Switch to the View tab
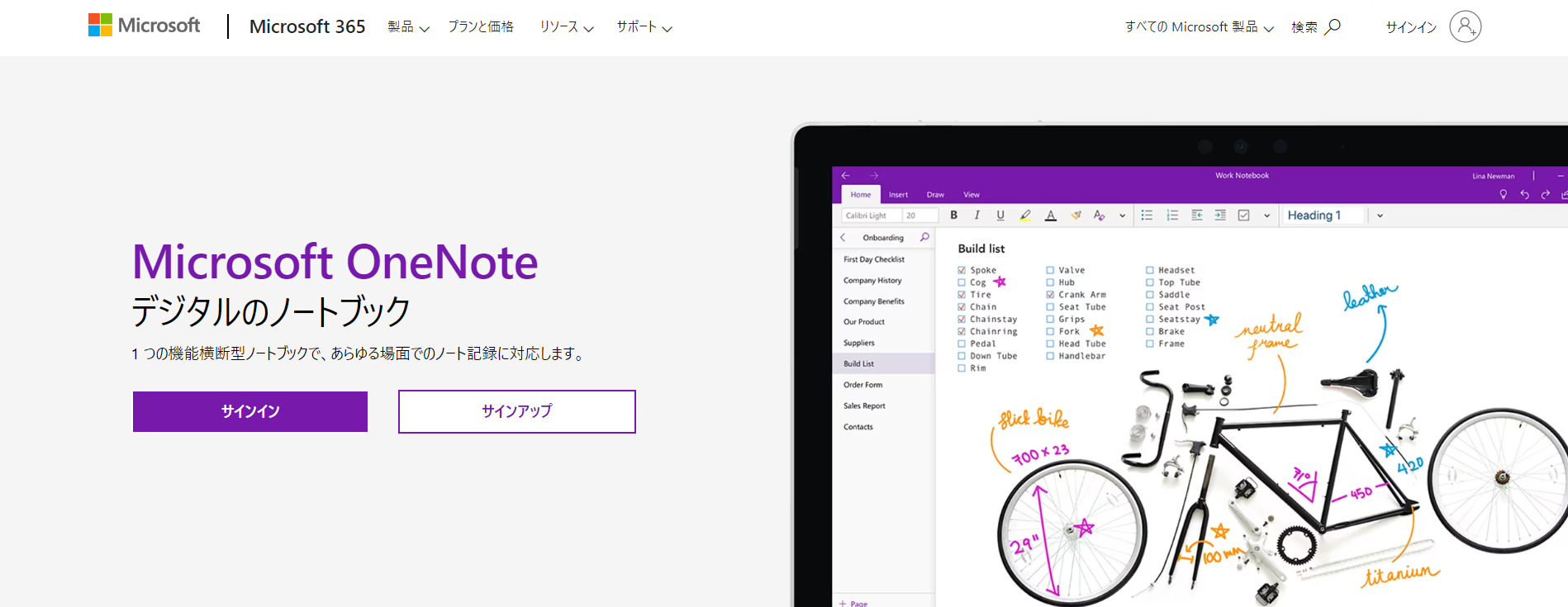This screenshot has width=1568, height=607. coord(972,195)
